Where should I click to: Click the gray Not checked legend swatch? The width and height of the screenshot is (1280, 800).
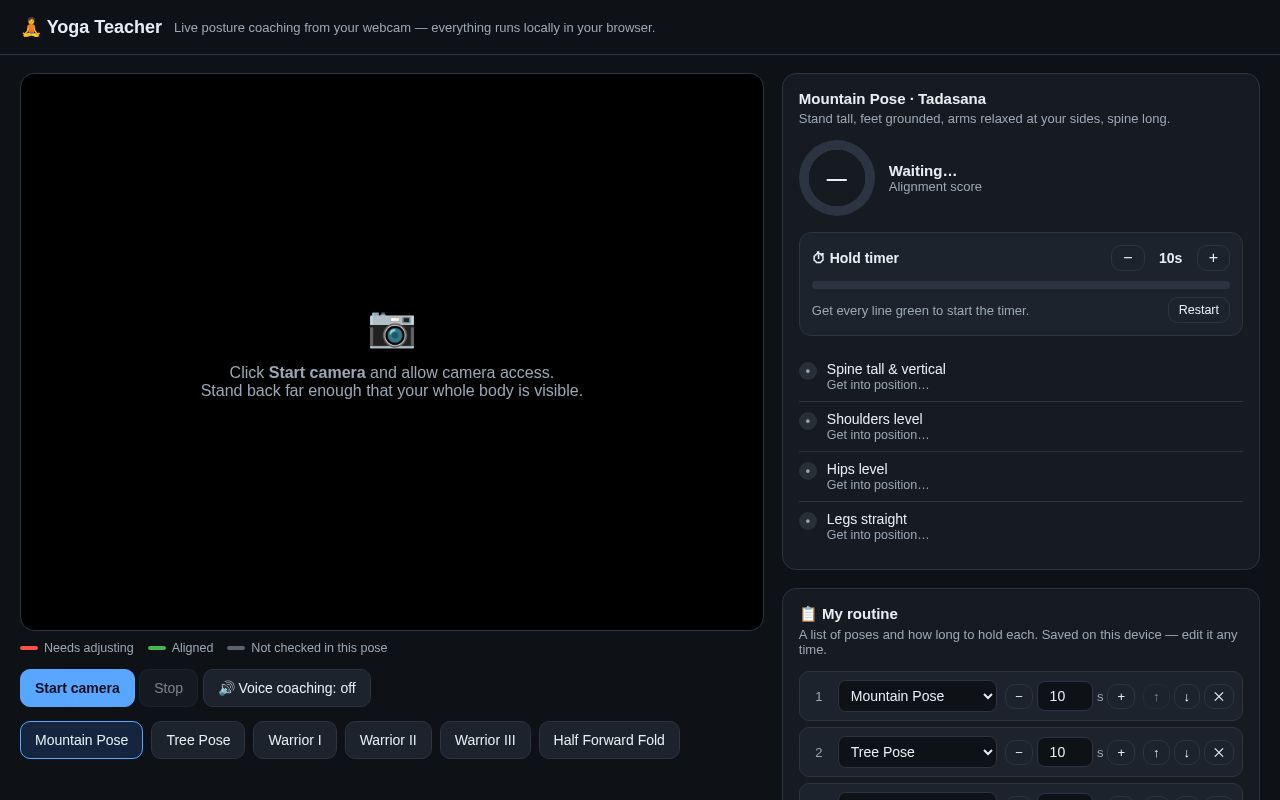pyautogui.click(x=236, y=648)
